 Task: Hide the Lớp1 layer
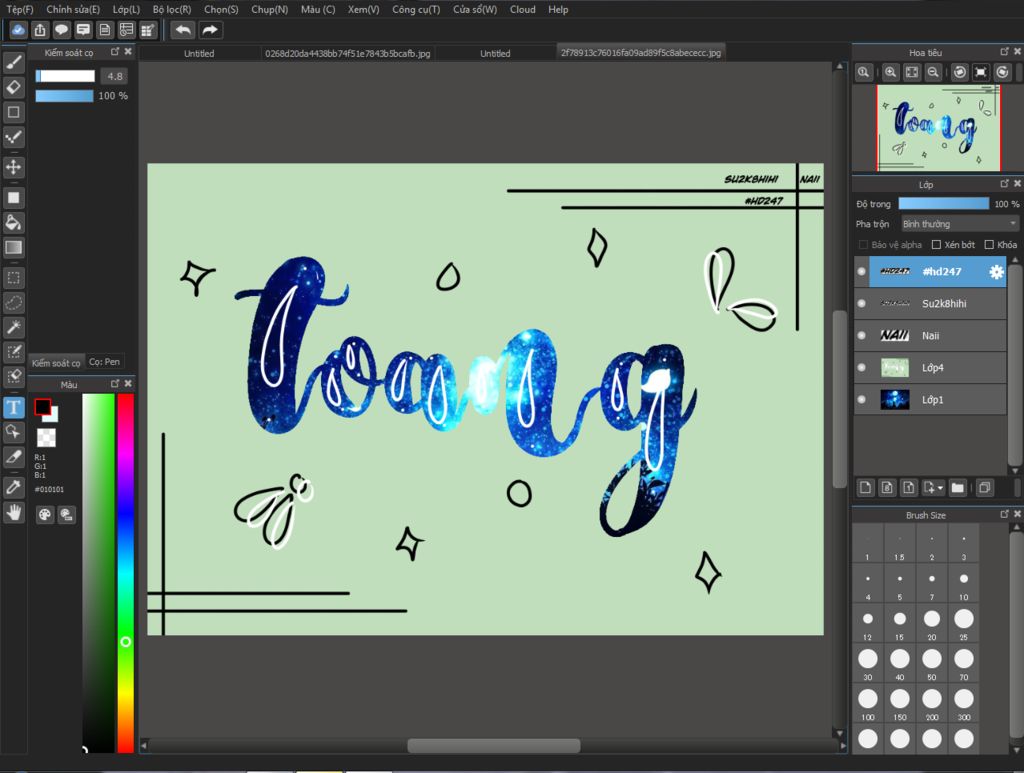point(861,400)
